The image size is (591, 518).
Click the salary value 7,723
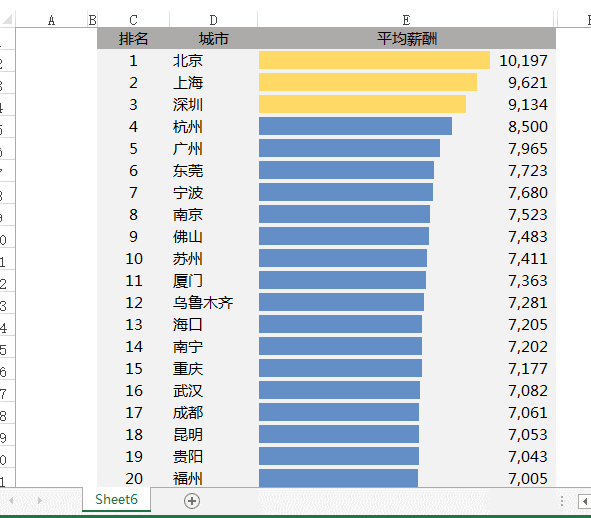[x=527, y=170]
